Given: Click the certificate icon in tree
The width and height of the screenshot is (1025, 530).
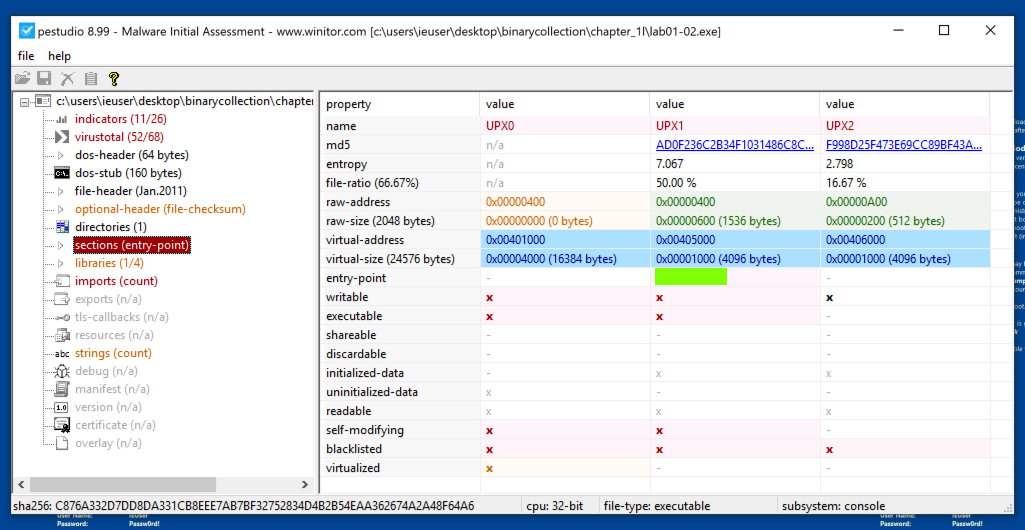Looking at the screenshot, I should (x=62, y=425).
